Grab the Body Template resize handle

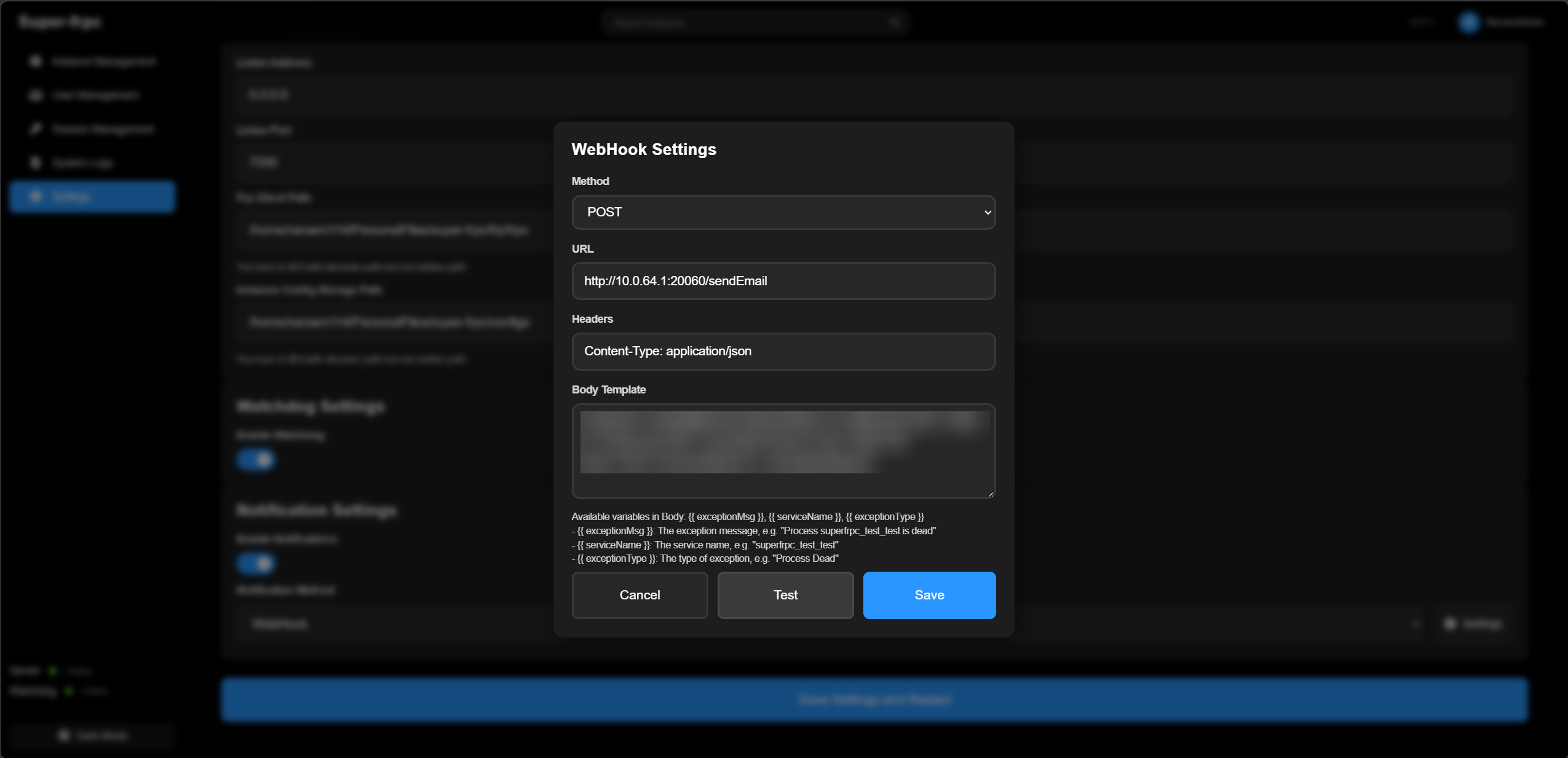pos(990,493)
